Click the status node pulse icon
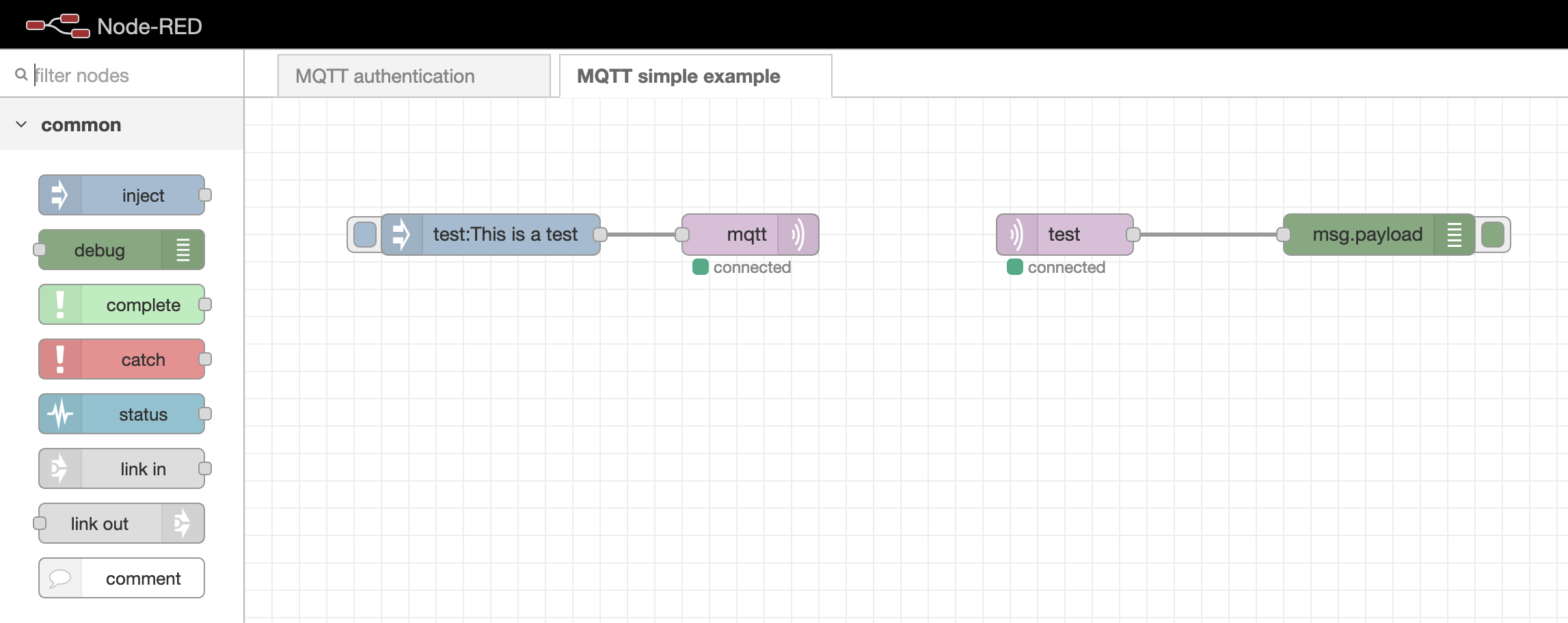Viewport: 1568px width, 623px height. (60, 414)
